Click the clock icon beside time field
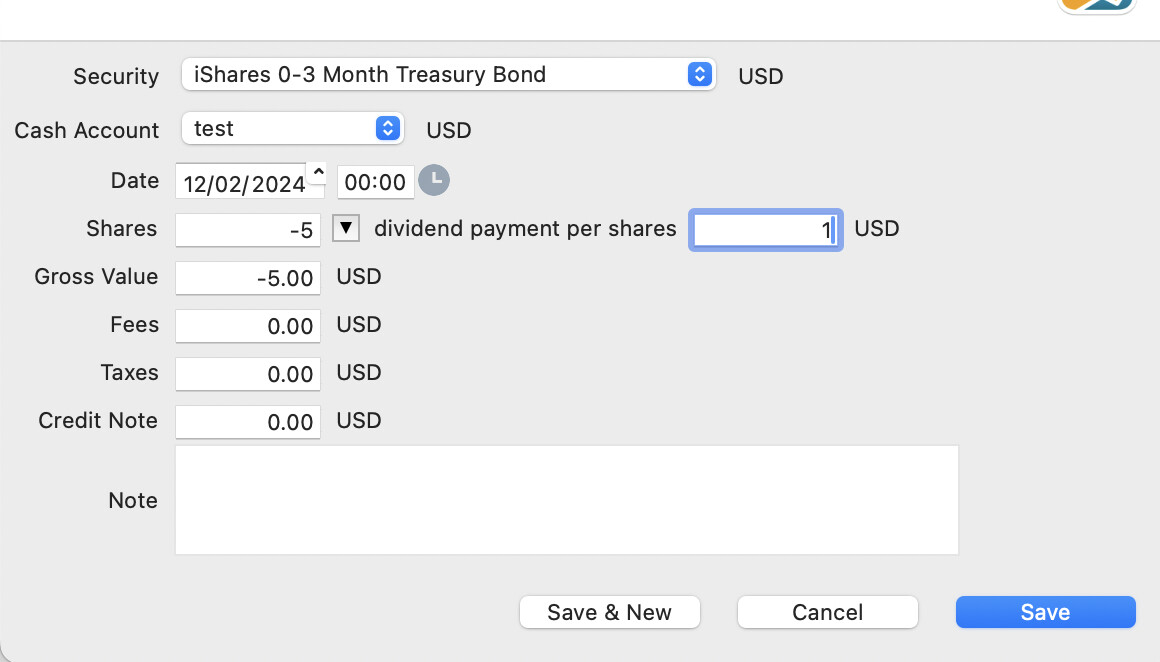The image size is (1160, 662). 434,180
